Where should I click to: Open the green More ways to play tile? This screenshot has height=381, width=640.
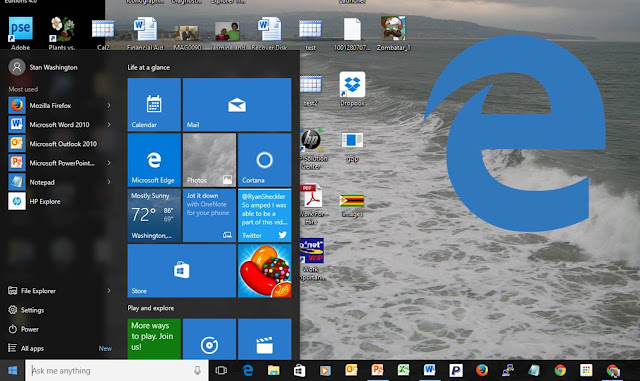point(154,339)
